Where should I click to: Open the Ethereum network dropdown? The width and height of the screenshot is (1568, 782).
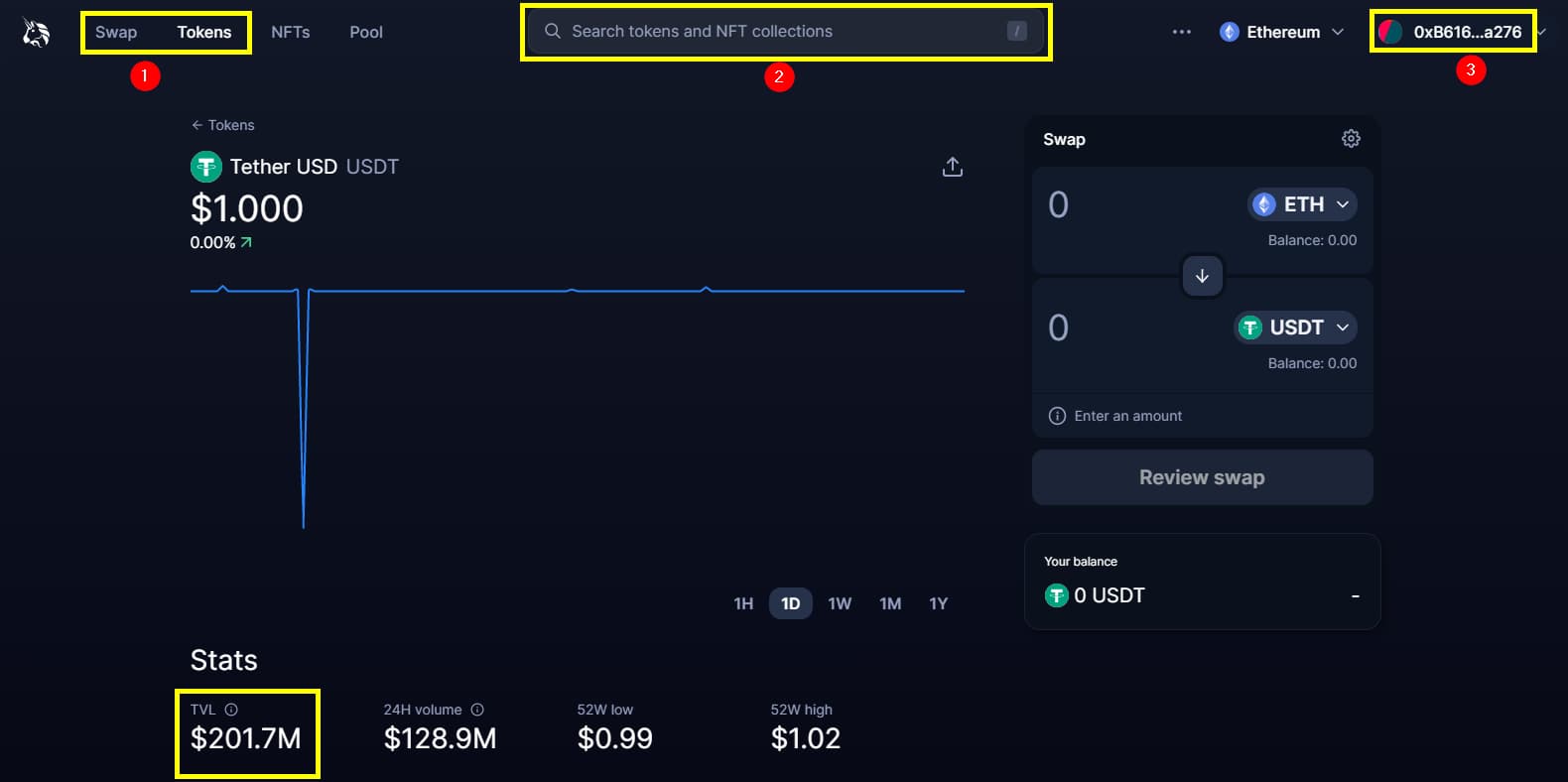pyautogui.click(x=1281, y=31)
